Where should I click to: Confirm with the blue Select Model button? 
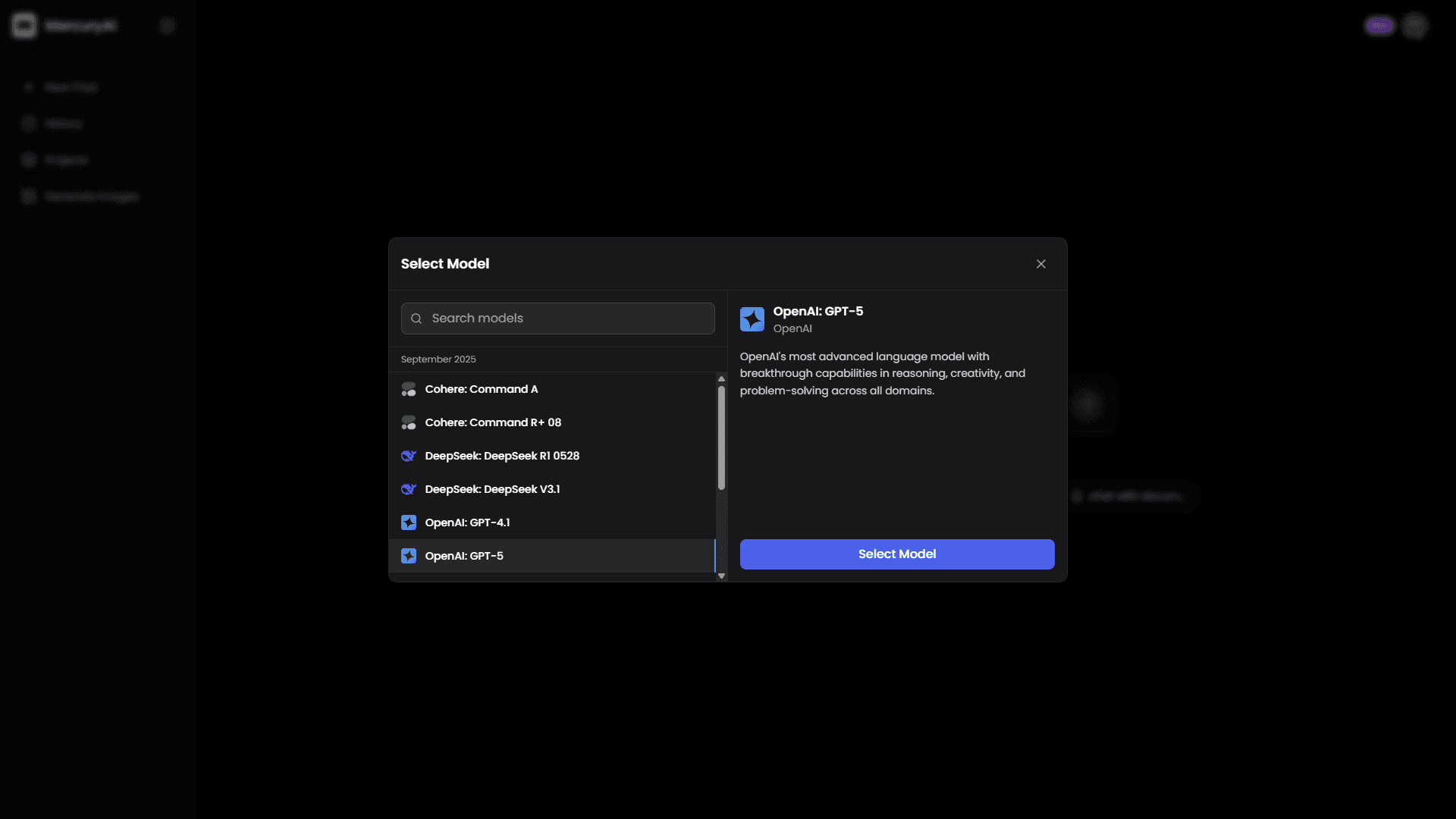[x=897, y=554]
